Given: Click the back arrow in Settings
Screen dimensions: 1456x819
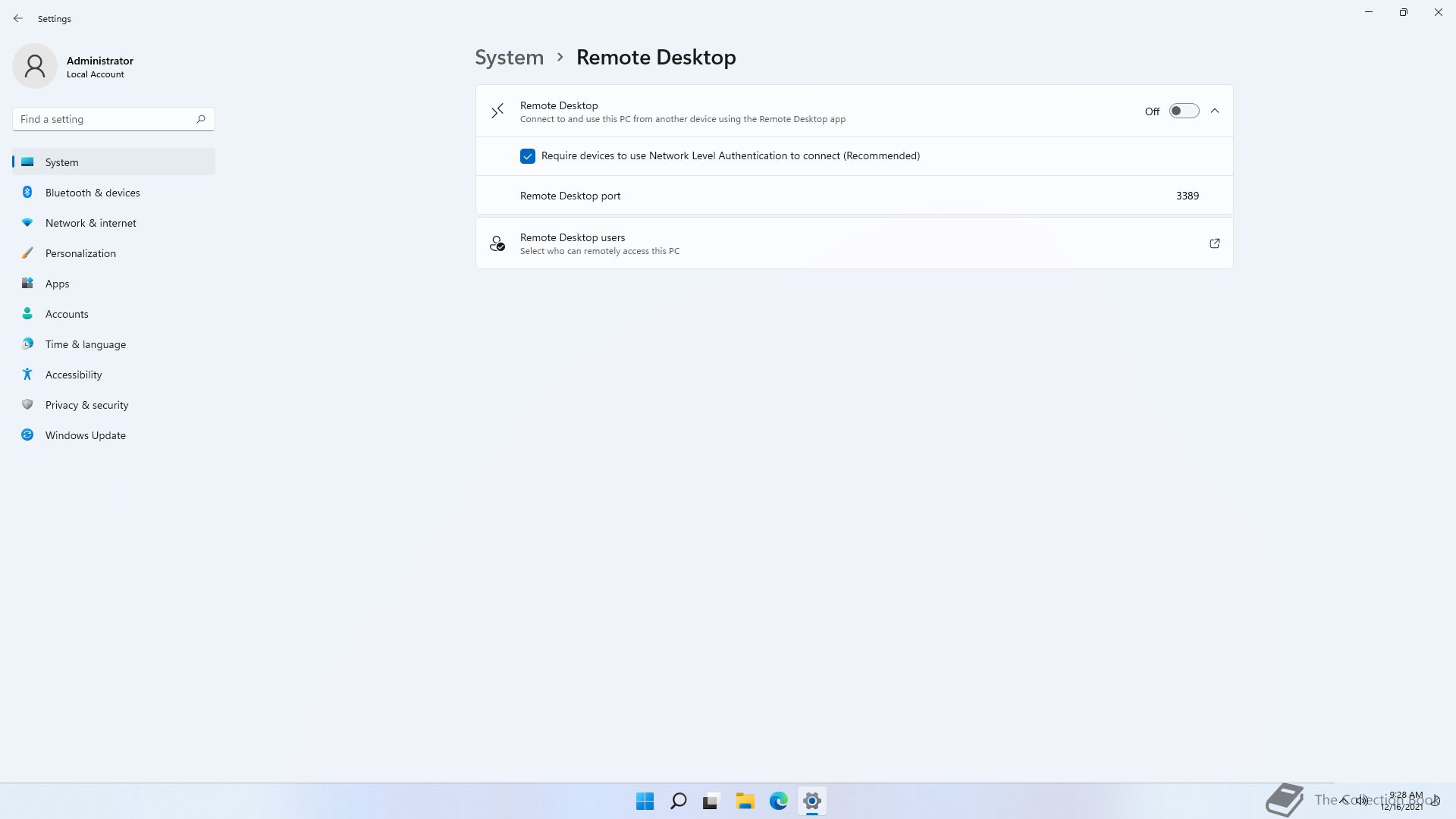Looking at the screenshot, I should [x=18, y=18].
